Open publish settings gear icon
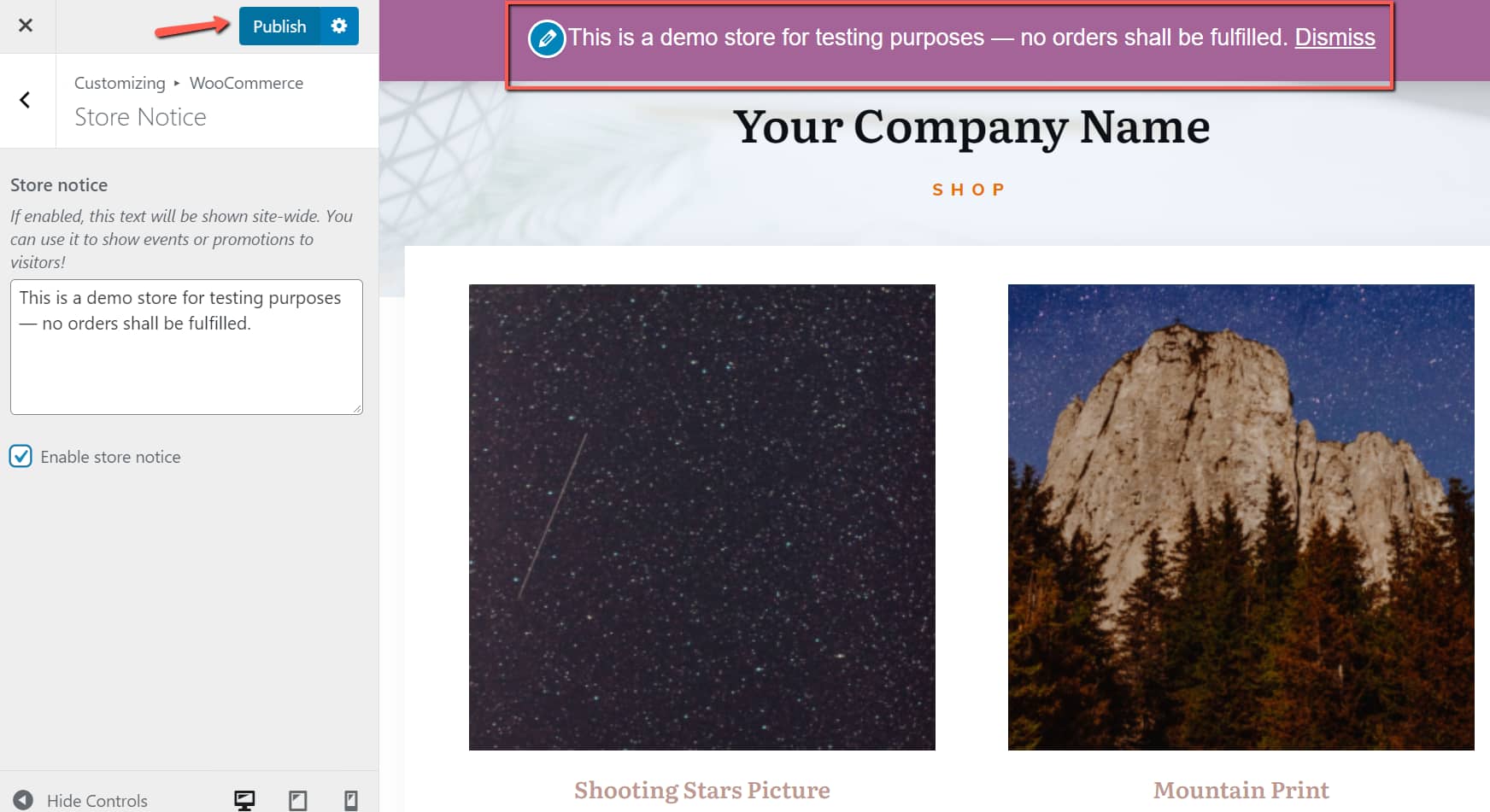Image resolution: width=1490 pixels, height=812 pixels. [339, 26]
